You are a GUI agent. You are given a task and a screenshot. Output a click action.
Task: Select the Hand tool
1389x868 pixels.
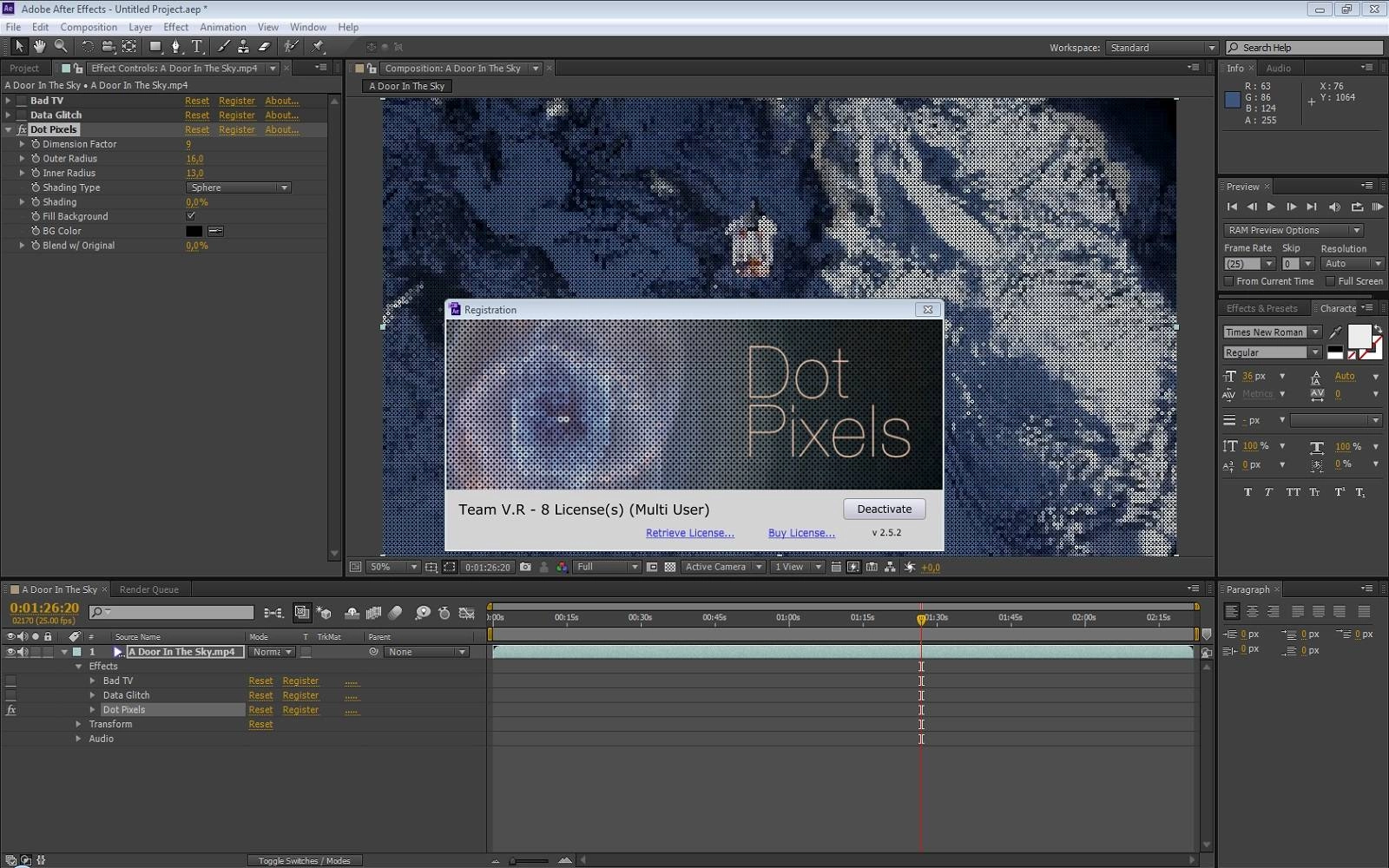[40, 47]
